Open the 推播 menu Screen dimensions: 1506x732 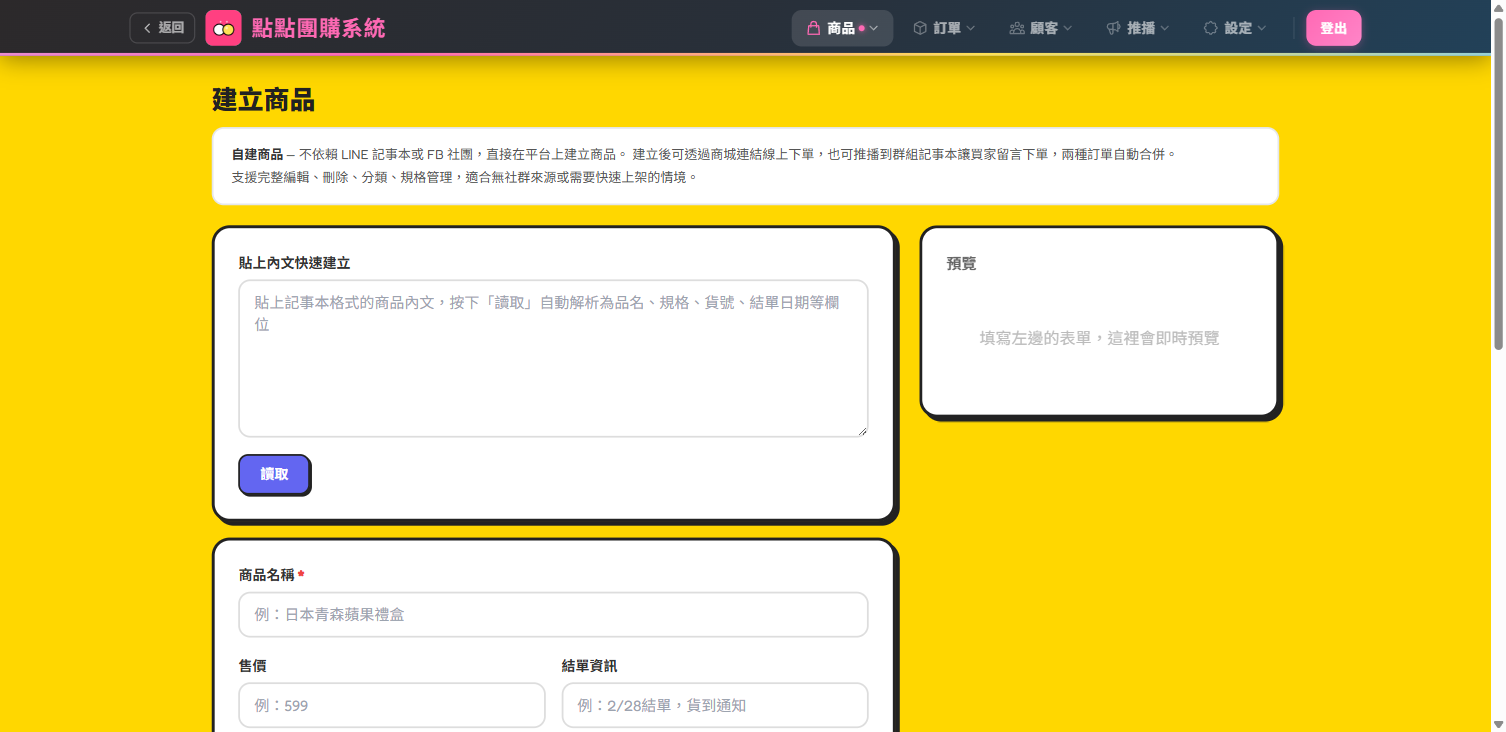(x=1137, y=27)
